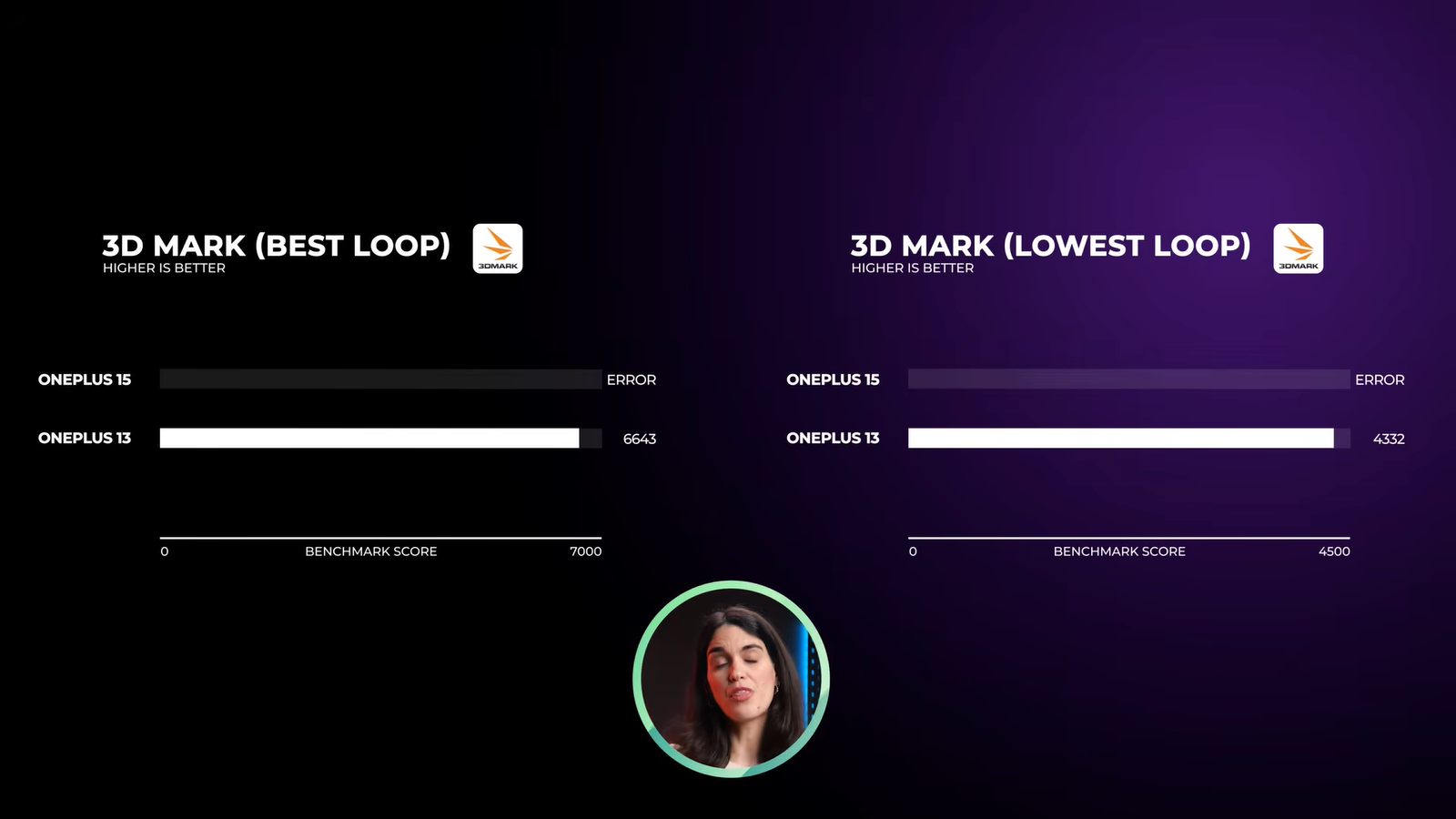Click "HIGHER IS BETTER" under the Lowest Loop title
1456x819 pixels.
point(913,268)
